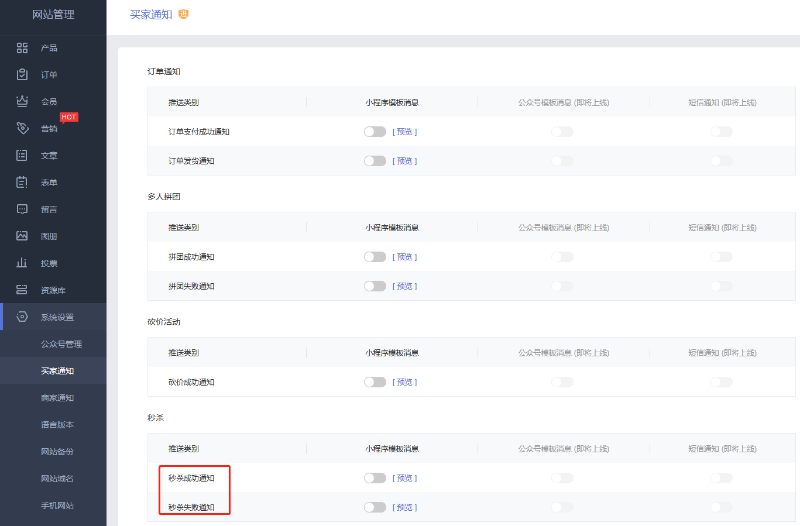Select the 资源库 storage icon
This screenshot has height=526, width=800.
point(21,290)
